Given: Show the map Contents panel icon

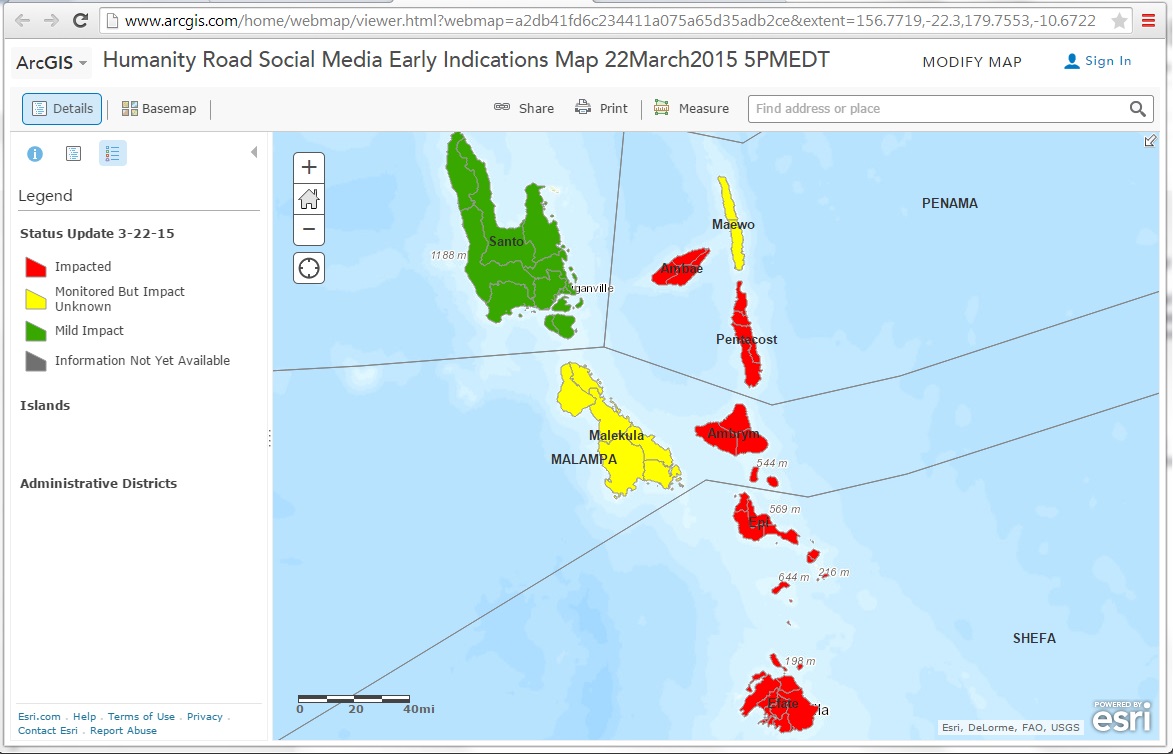Looking at the screenshot, I should pyautogui.click(x=73, y=154).
